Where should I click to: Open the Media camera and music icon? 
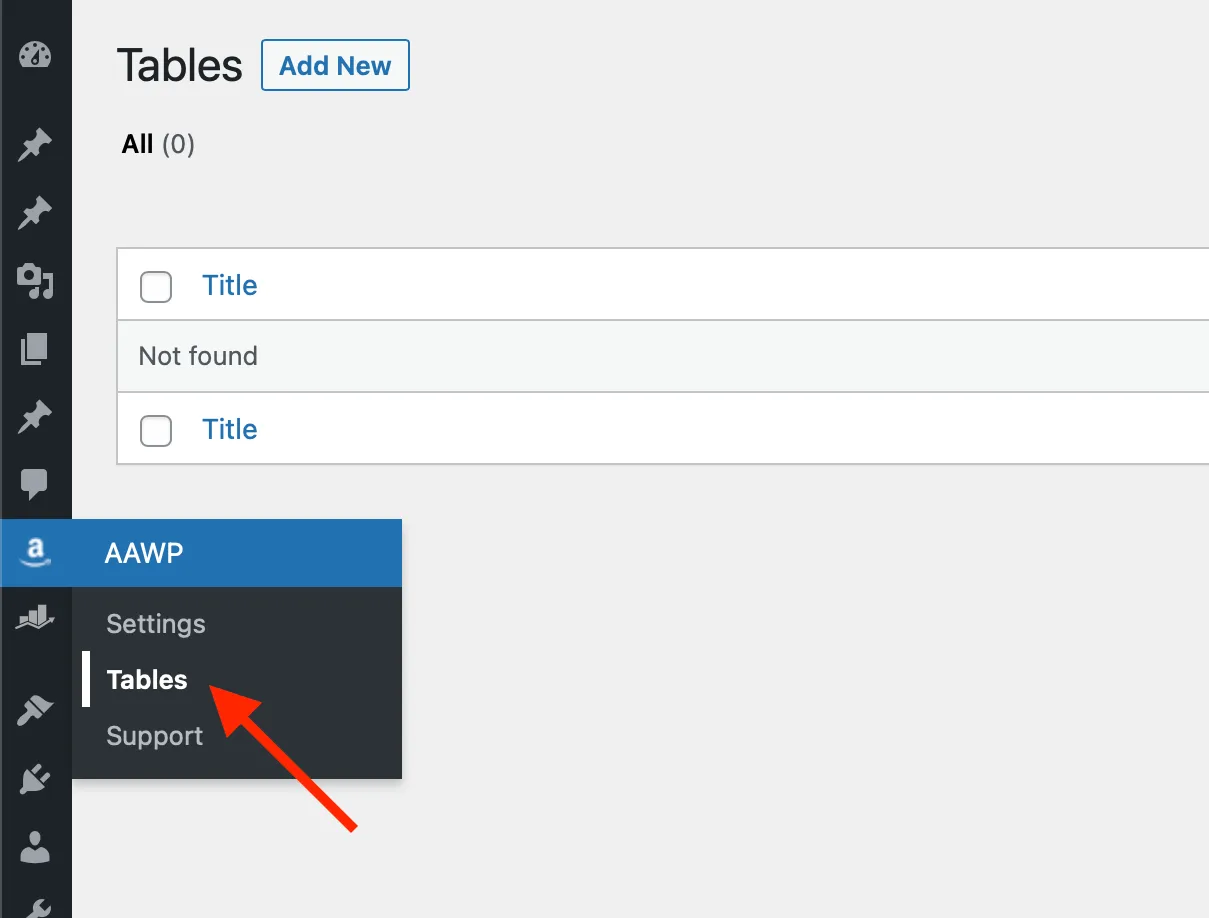pos(35,281)
